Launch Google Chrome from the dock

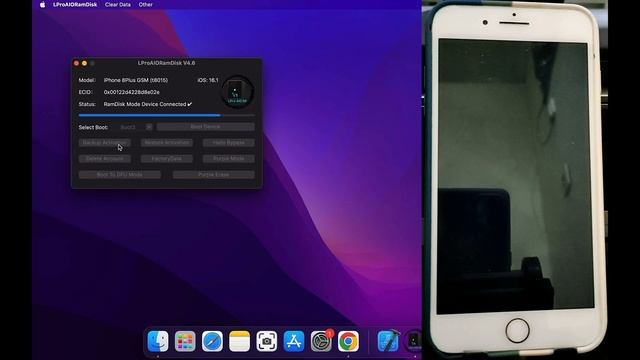point(348,341)
